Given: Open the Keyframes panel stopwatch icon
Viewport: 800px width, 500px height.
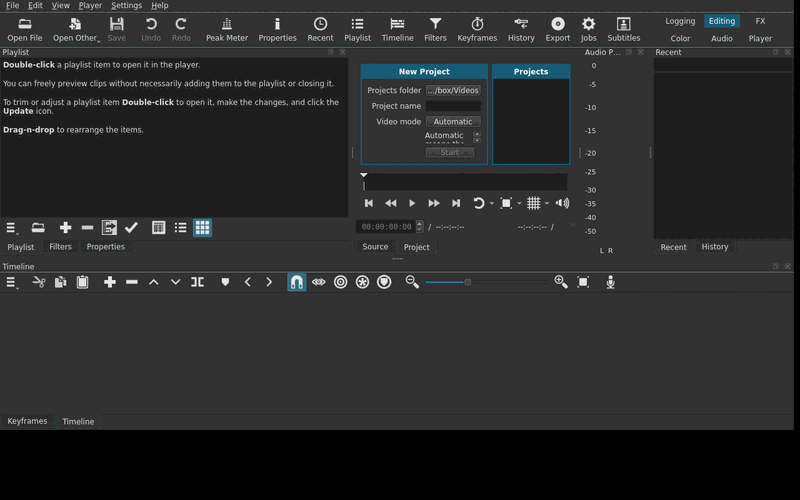Looking at the screenshot, I should (x=477, y=30).
